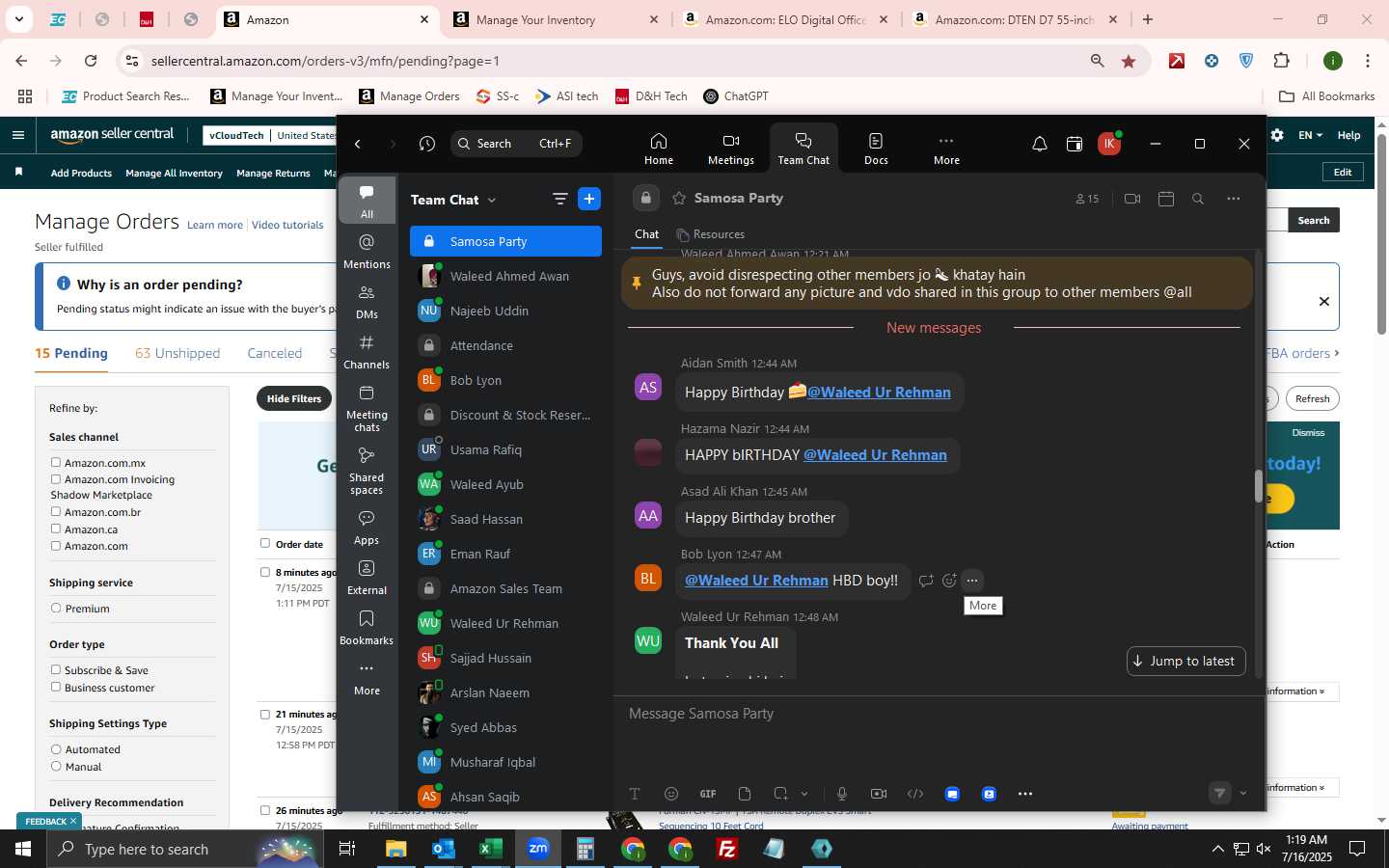Open Zoom More navigation menu

(x=946, y=149)
